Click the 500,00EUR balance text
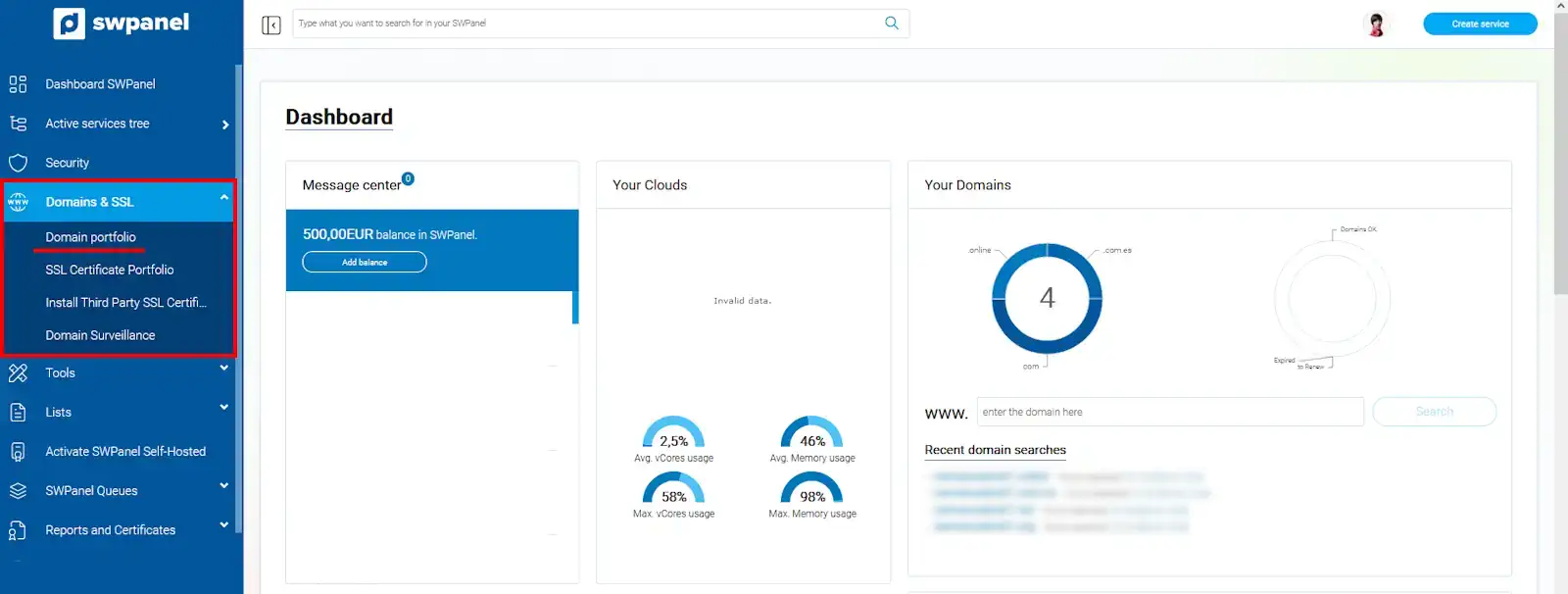The height and width of the screenshot is (594, 1568). (389, 234)
